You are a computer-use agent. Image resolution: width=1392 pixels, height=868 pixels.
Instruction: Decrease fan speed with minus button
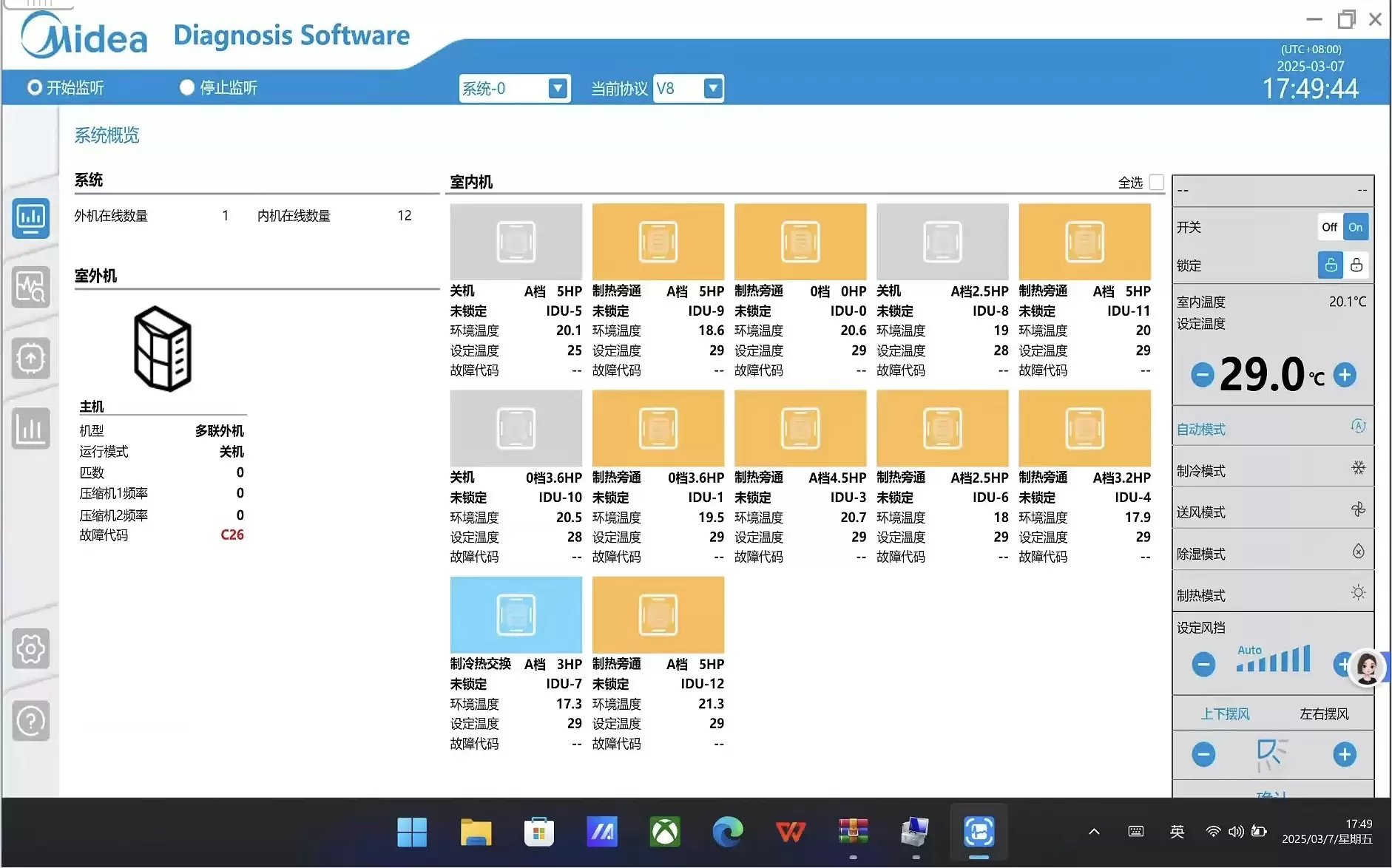click(1203, 664)
